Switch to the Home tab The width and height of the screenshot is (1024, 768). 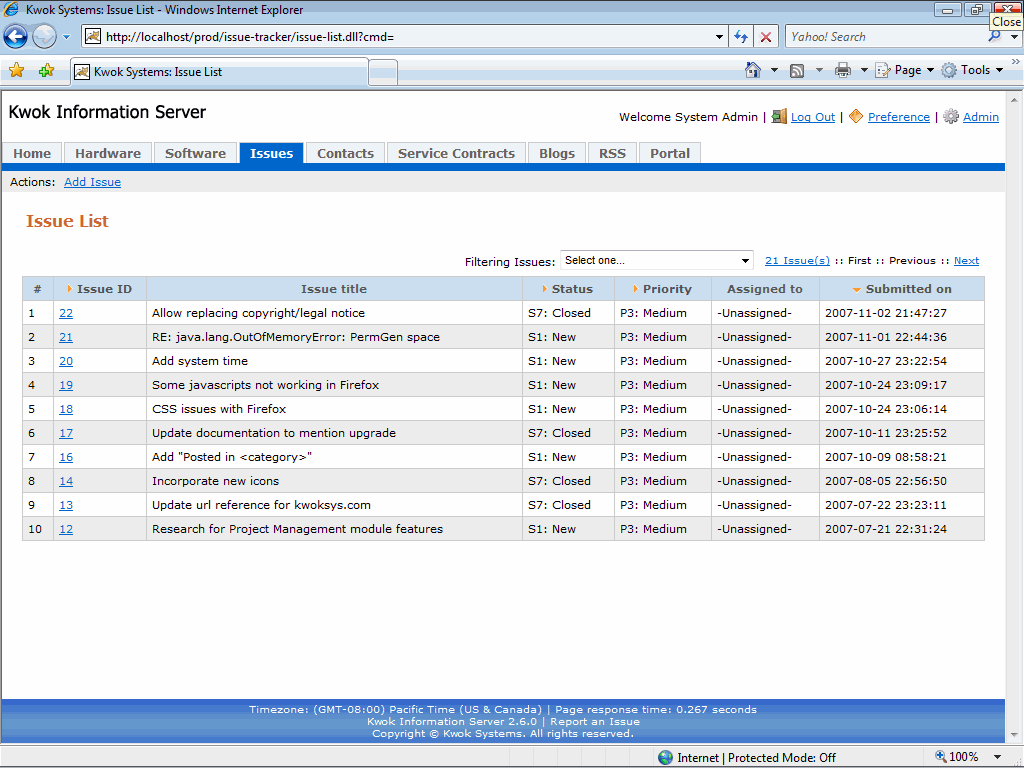32,153
